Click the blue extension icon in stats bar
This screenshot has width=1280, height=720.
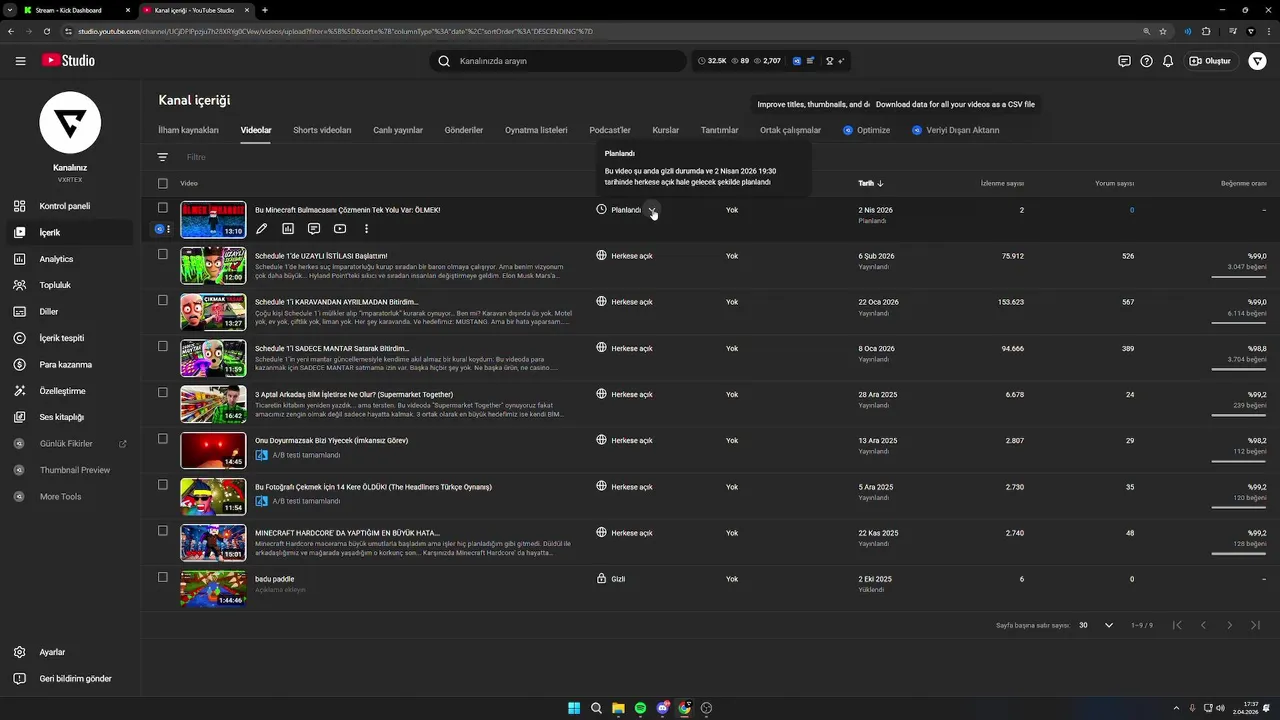[x=797, y=61]
